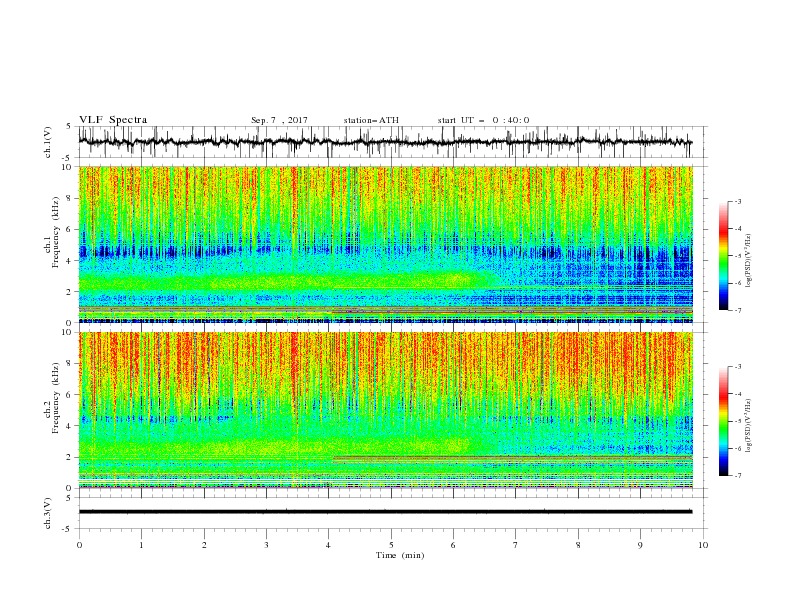Click the ch.1 voltage waveform trace
This screenshot has height=612, width=792.
click(x=385, y=142)
